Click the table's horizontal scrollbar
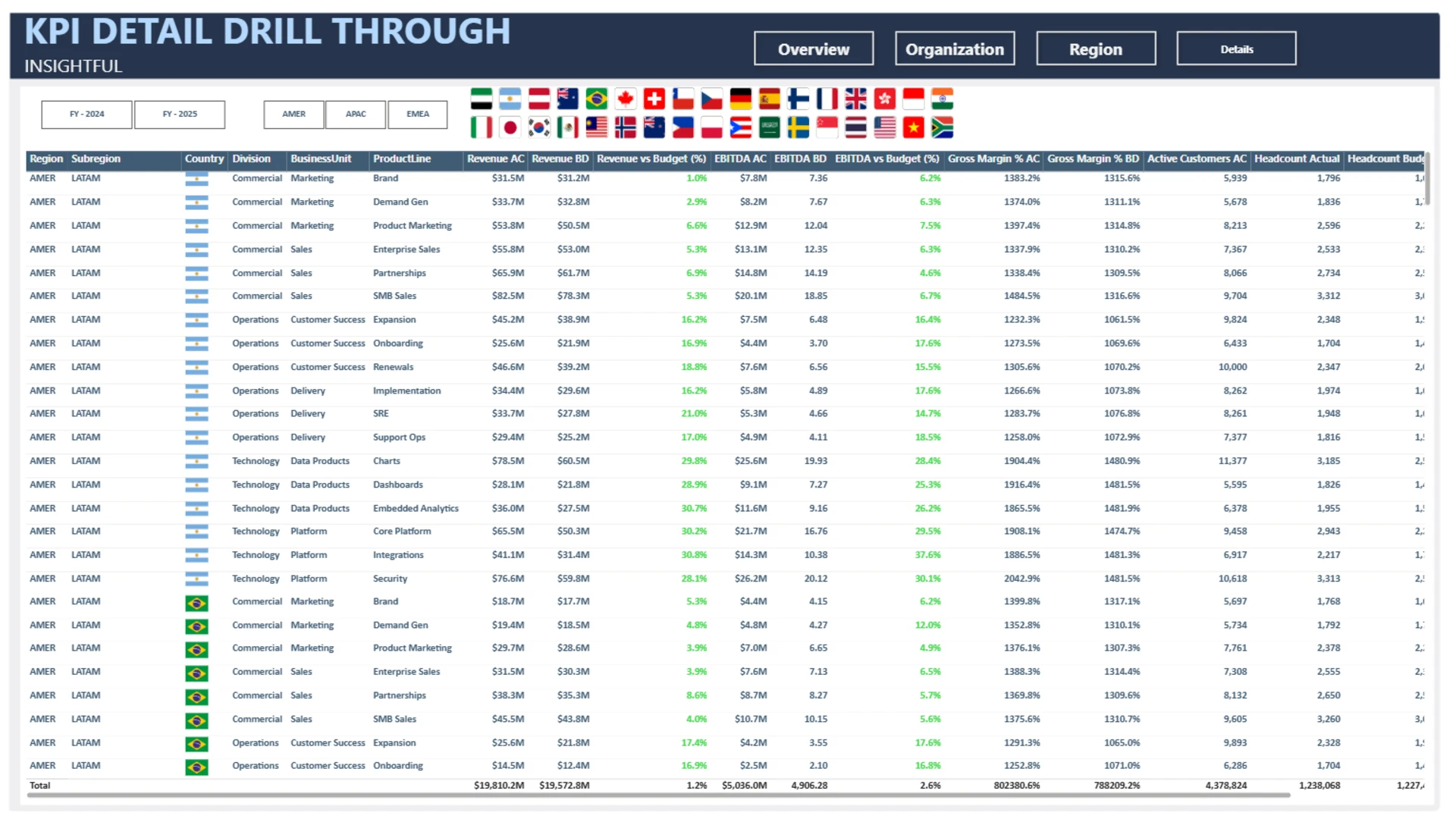 658,795
